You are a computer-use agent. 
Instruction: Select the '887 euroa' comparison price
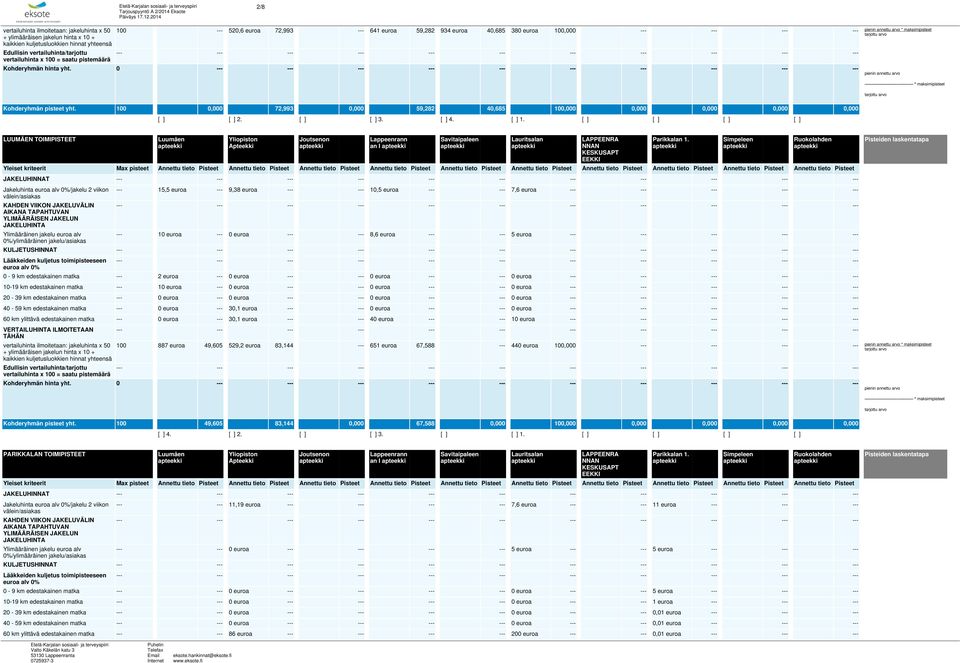[171, 345]
